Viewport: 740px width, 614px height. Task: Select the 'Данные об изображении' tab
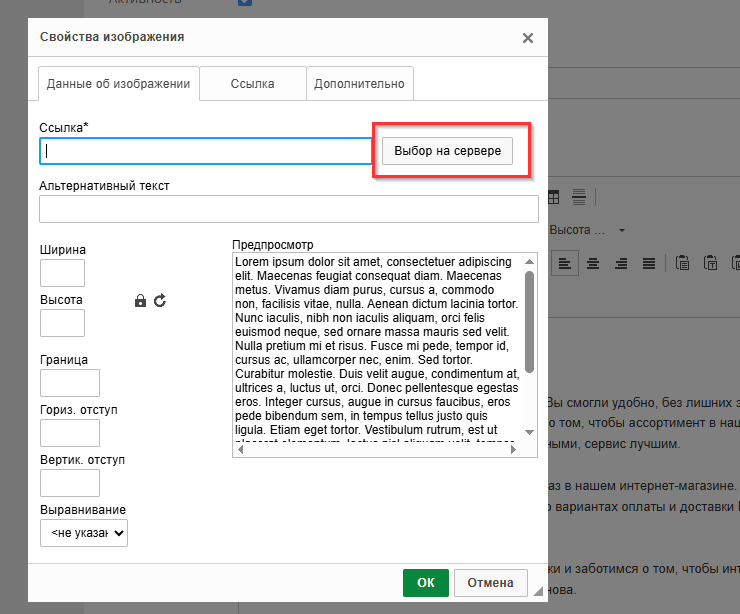tap(118, 84)
